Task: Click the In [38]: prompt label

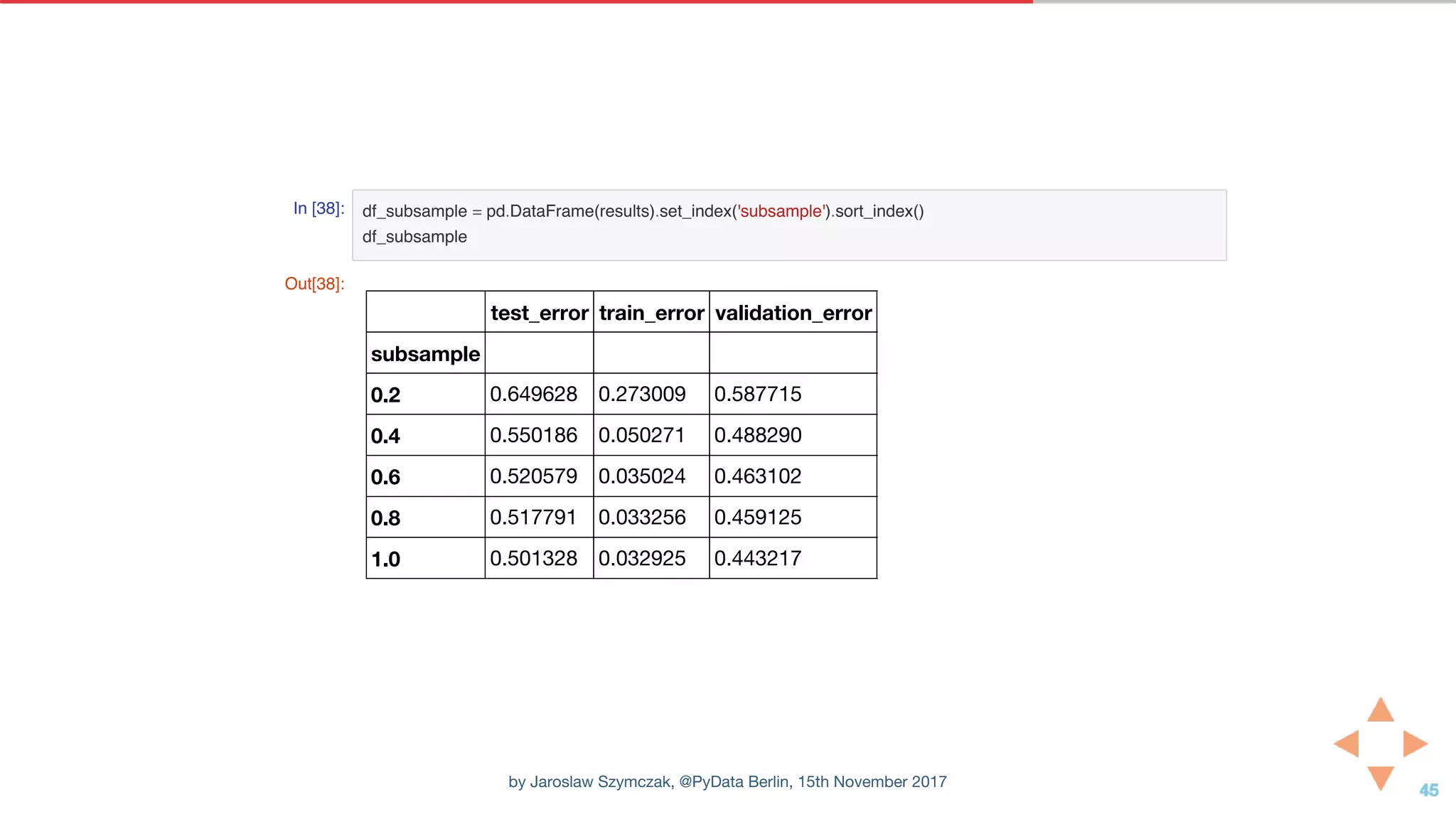Action: pyautogui.click(x=318, y=208)
